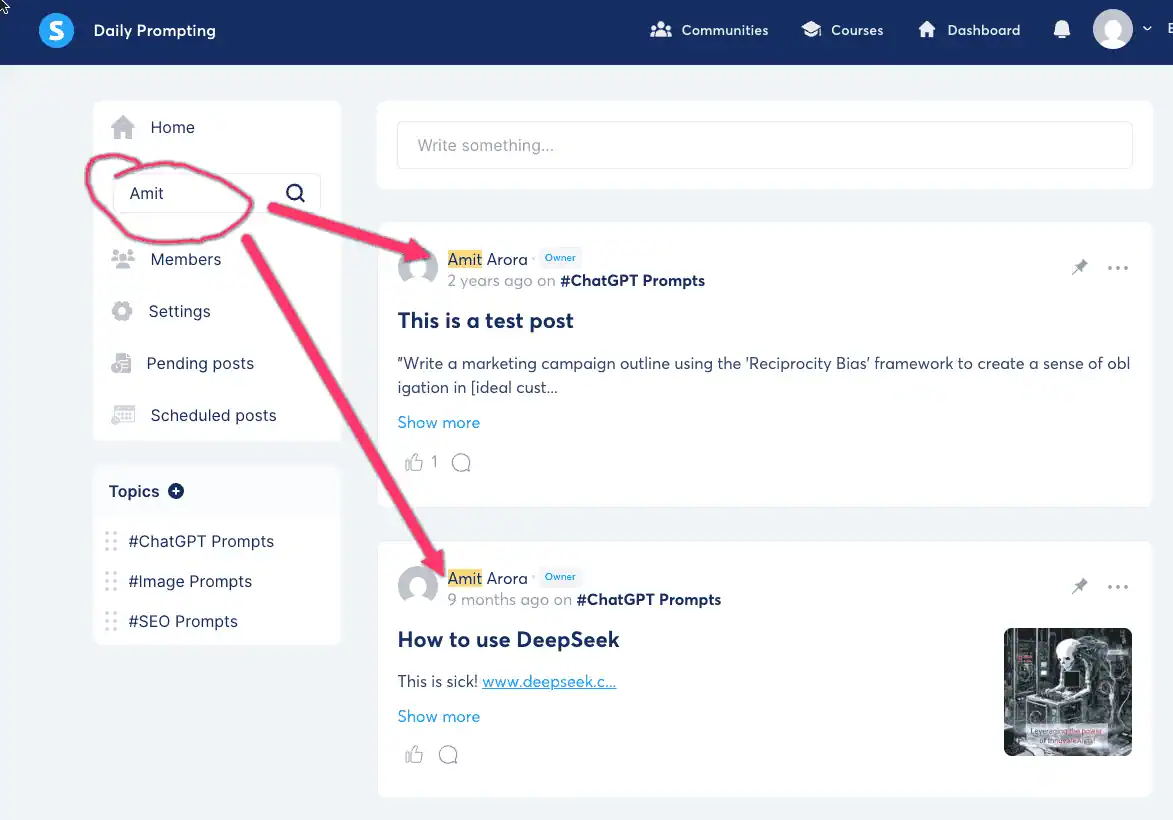Open Members using the people icon
1173x820 pixels.
tap(122, 259)
